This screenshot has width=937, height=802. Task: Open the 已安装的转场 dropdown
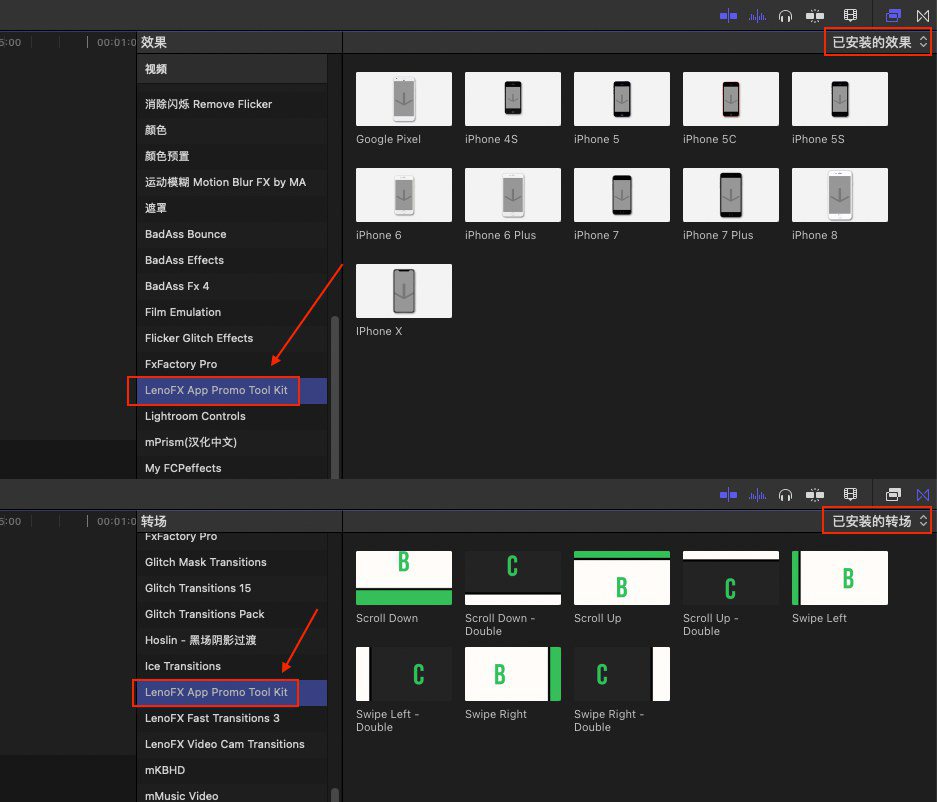pos(878,521)
